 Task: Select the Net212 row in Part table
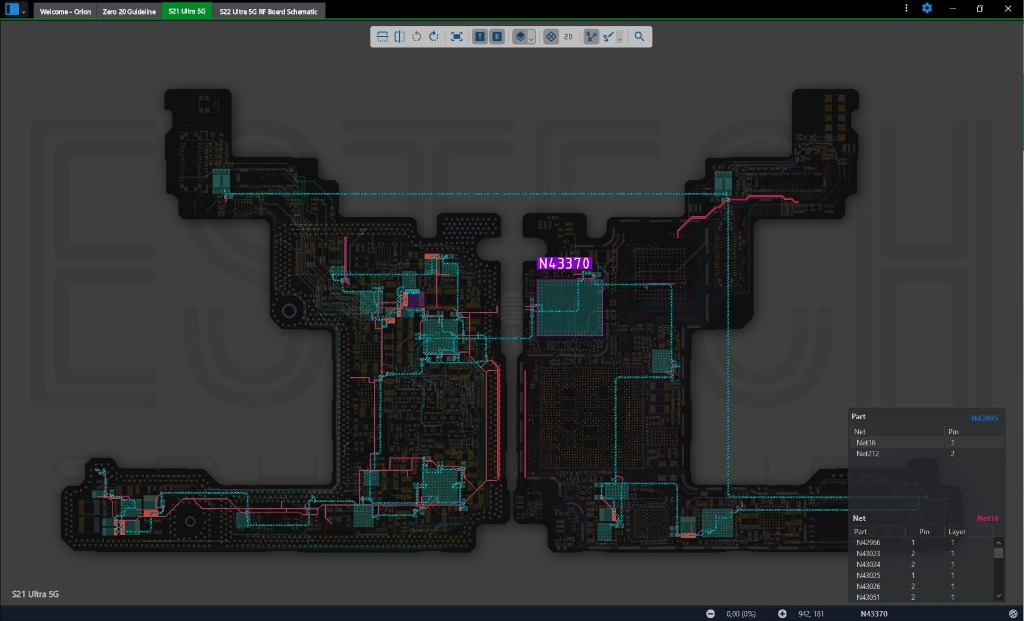point(927,454)
